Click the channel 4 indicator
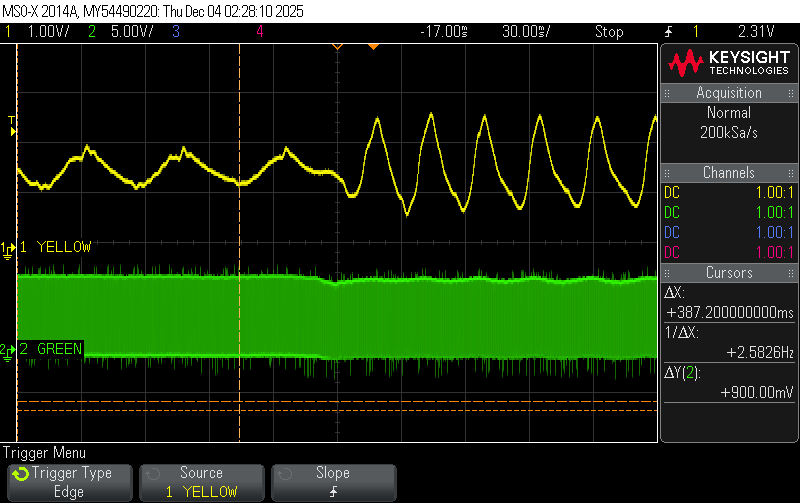The height and width of the screenshot is (503, 800). tap(260, 32)
